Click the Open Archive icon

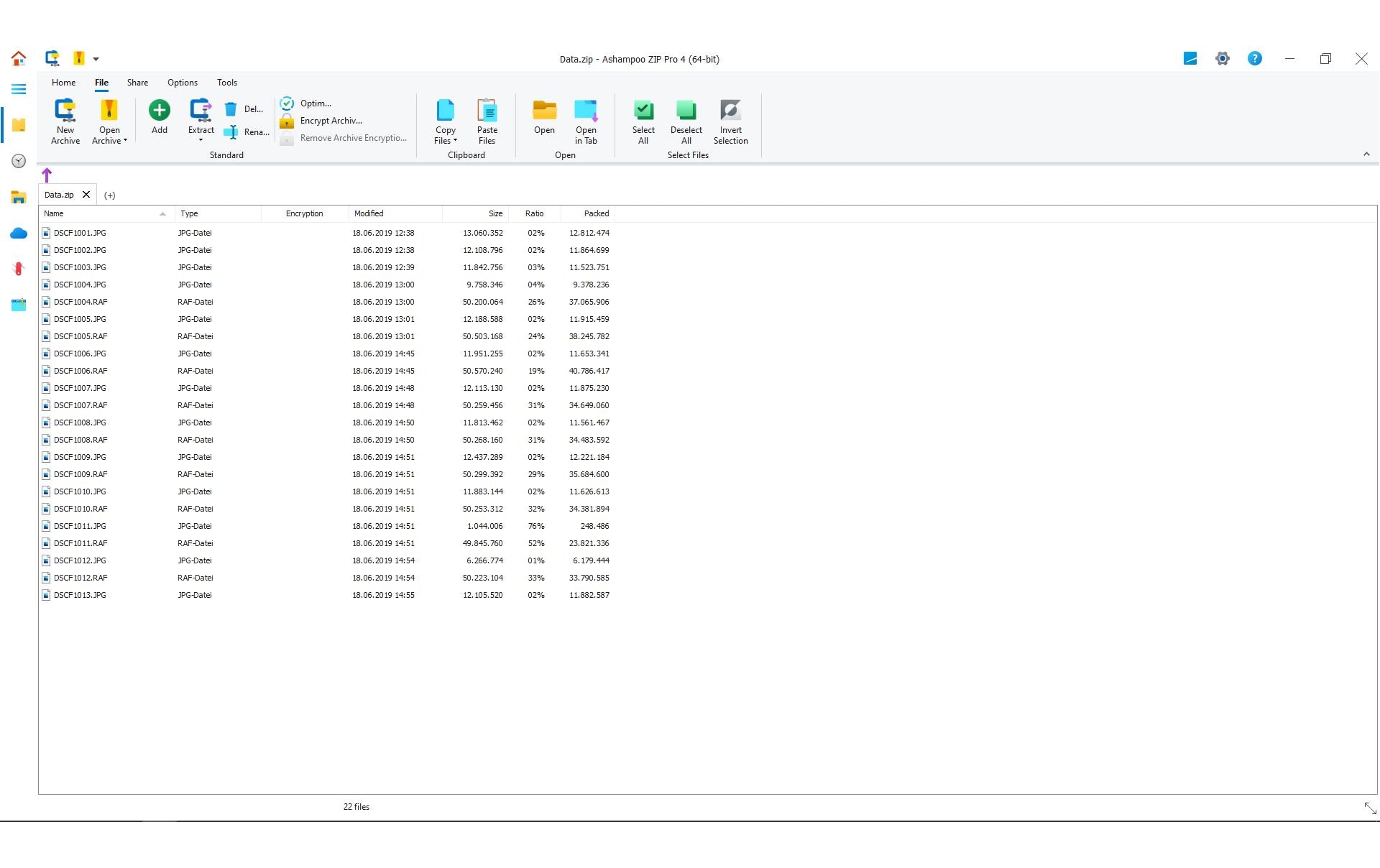click(109, 110)
